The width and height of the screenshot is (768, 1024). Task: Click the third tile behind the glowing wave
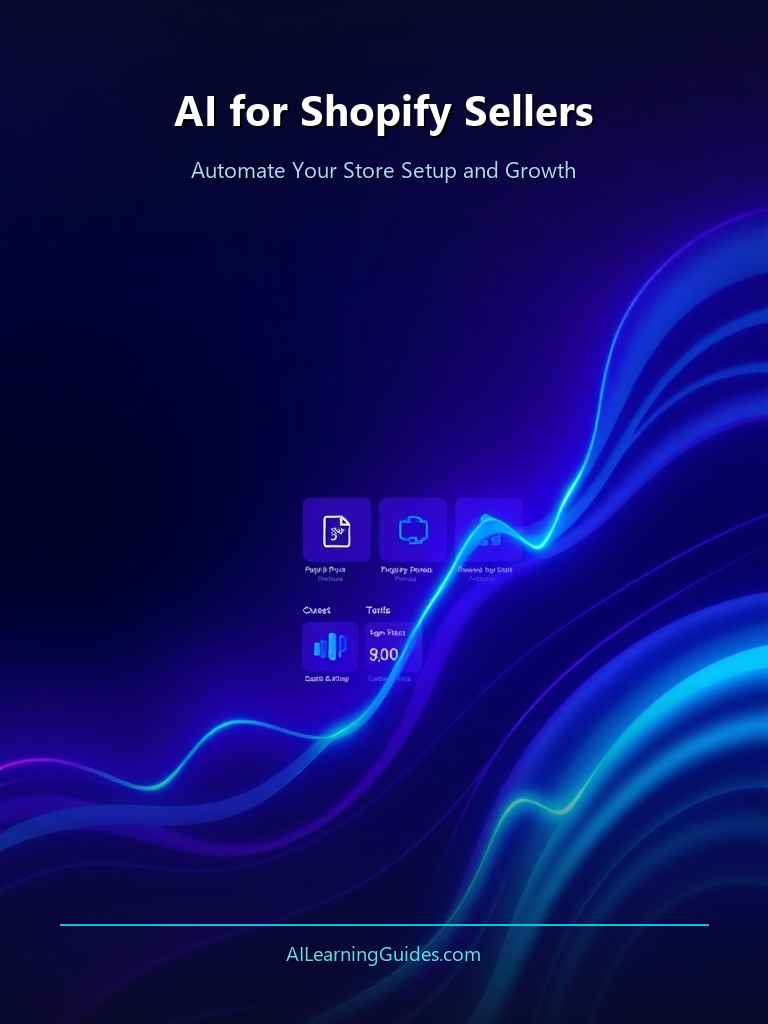click(488, 529)
